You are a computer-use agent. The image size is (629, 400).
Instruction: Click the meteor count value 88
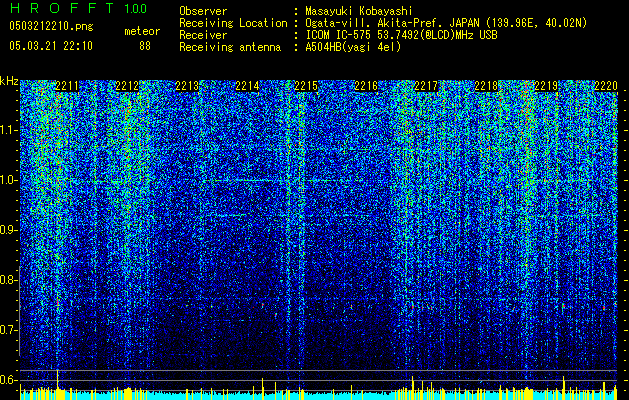click(x=145, y=46)
